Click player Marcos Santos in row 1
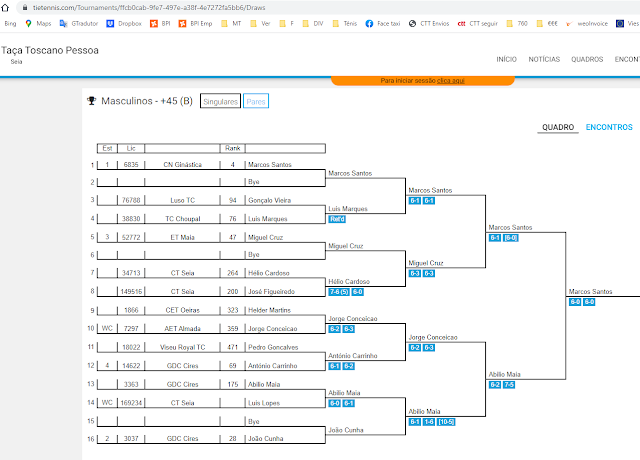The image size is (640, 460). coord(270,164)
